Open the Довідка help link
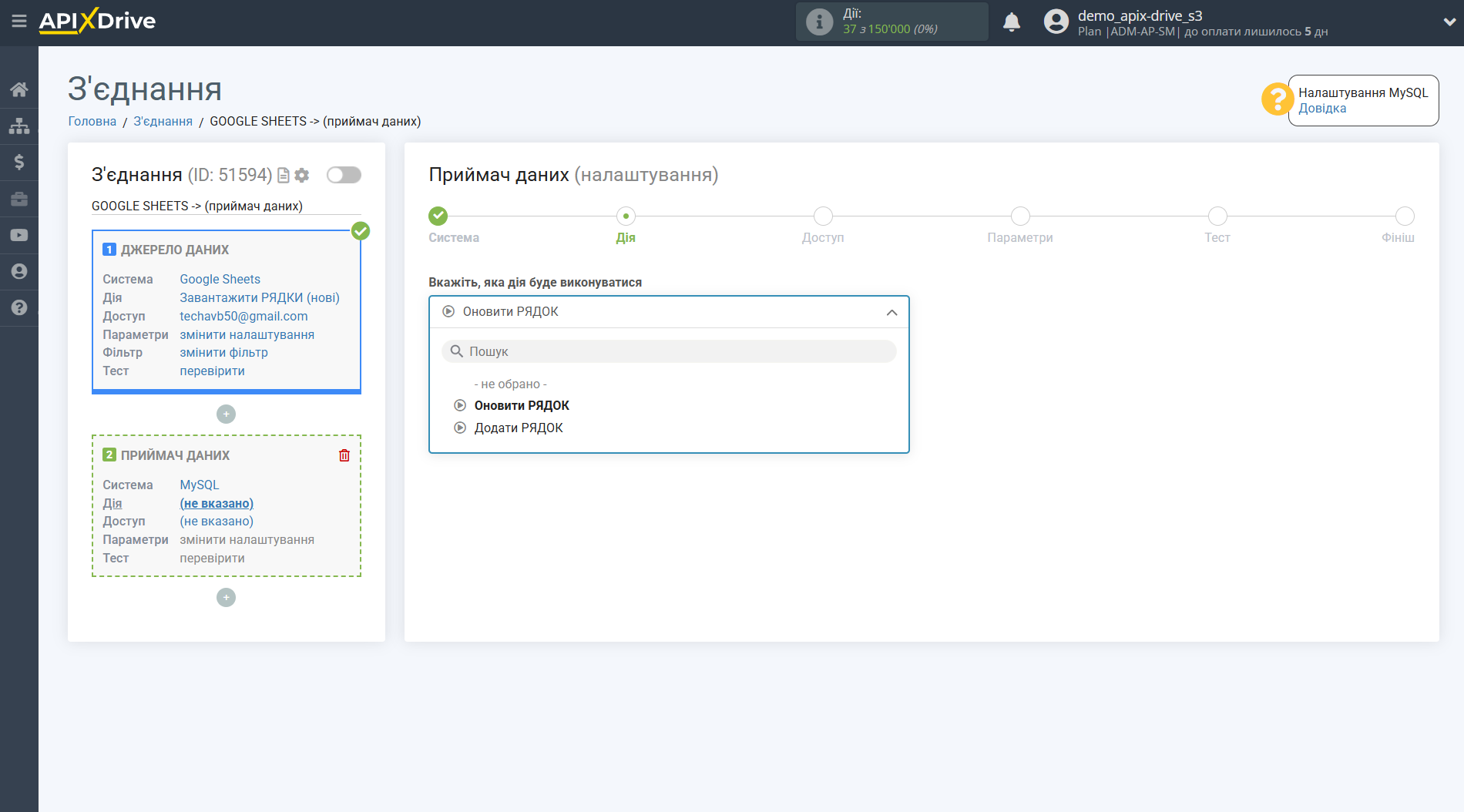The width and height of the screenshot is (1464, 812). tap(1322, 109)
